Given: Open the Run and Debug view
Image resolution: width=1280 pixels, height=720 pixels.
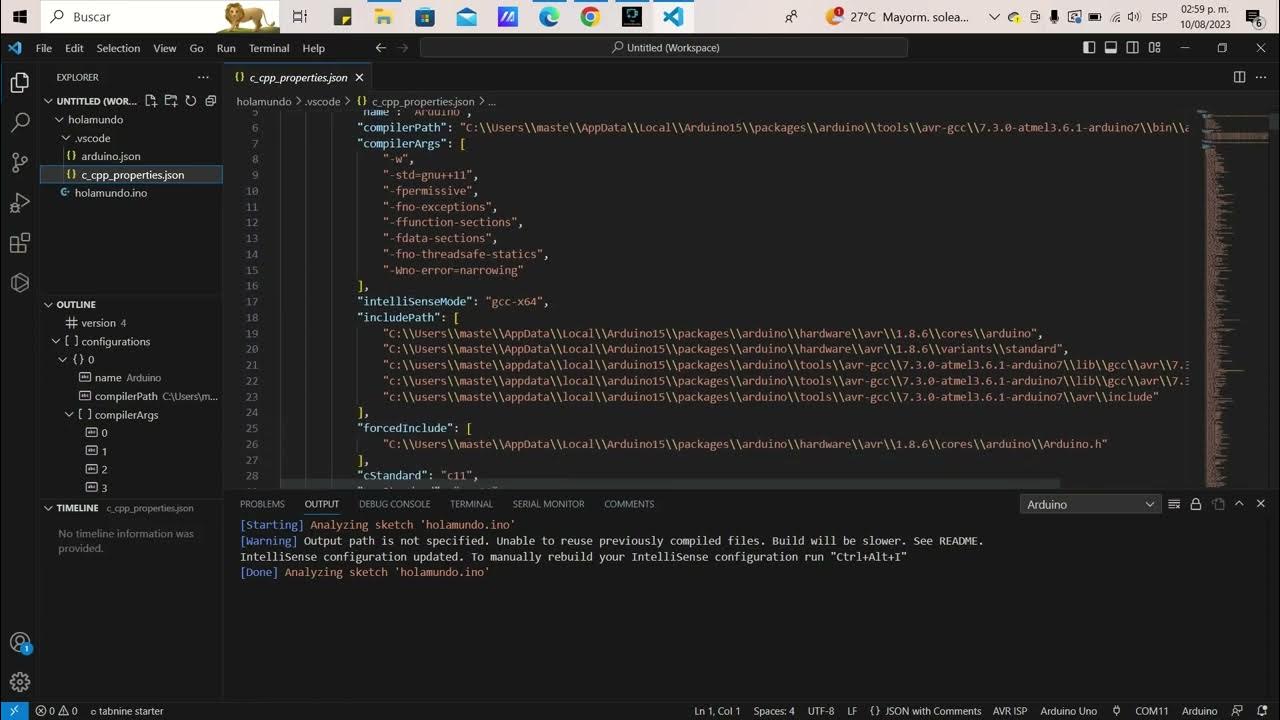Looking at the screenshot, I should tap(19, 203).
